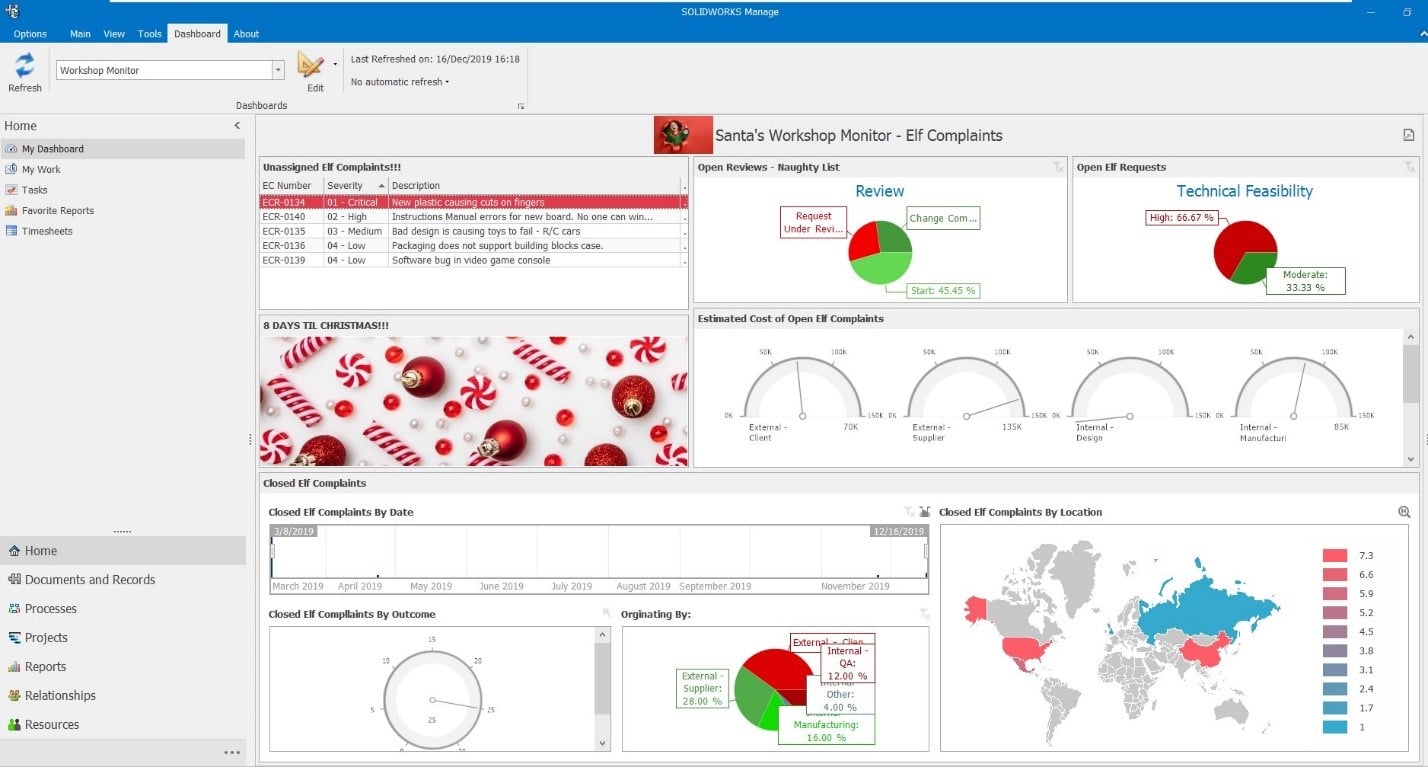Switch to the View ribbon tab
This screenshot has width=1428, height=767.
pyautogui.click(x=114, y=34)
